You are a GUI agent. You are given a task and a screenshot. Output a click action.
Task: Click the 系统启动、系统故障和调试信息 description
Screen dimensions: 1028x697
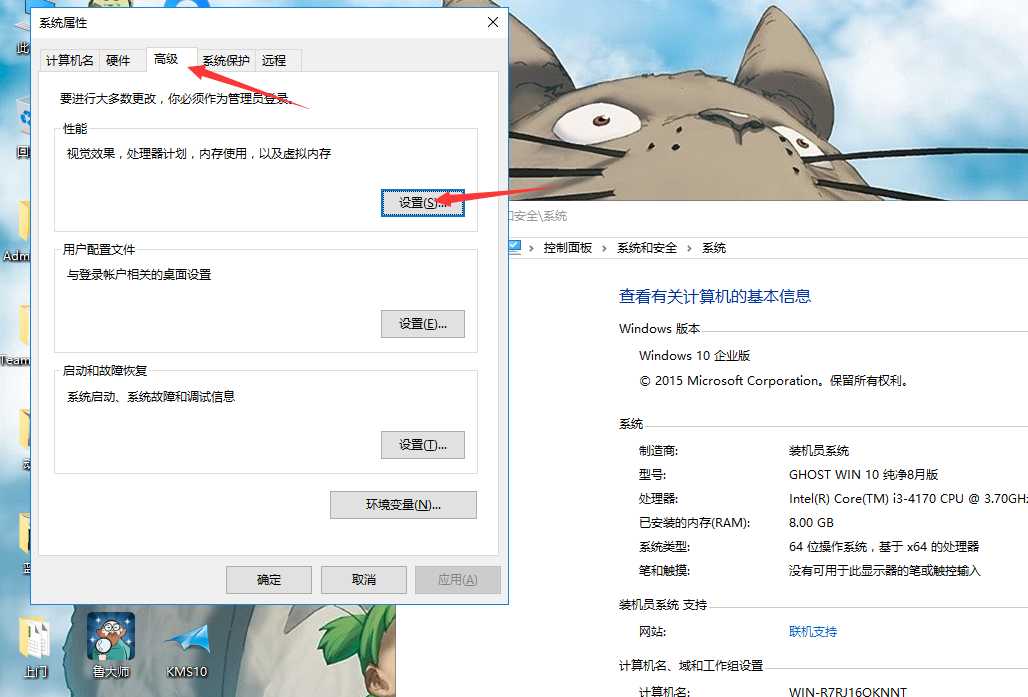pos(151,397)
